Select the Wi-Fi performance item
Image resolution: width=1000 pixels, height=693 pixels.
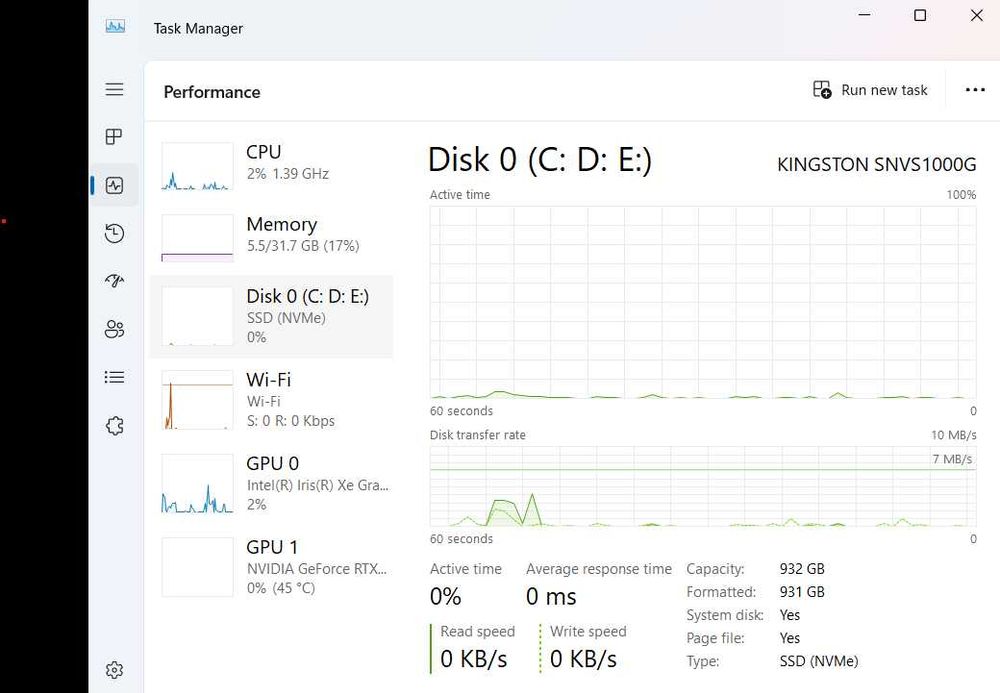pos(270,399)
